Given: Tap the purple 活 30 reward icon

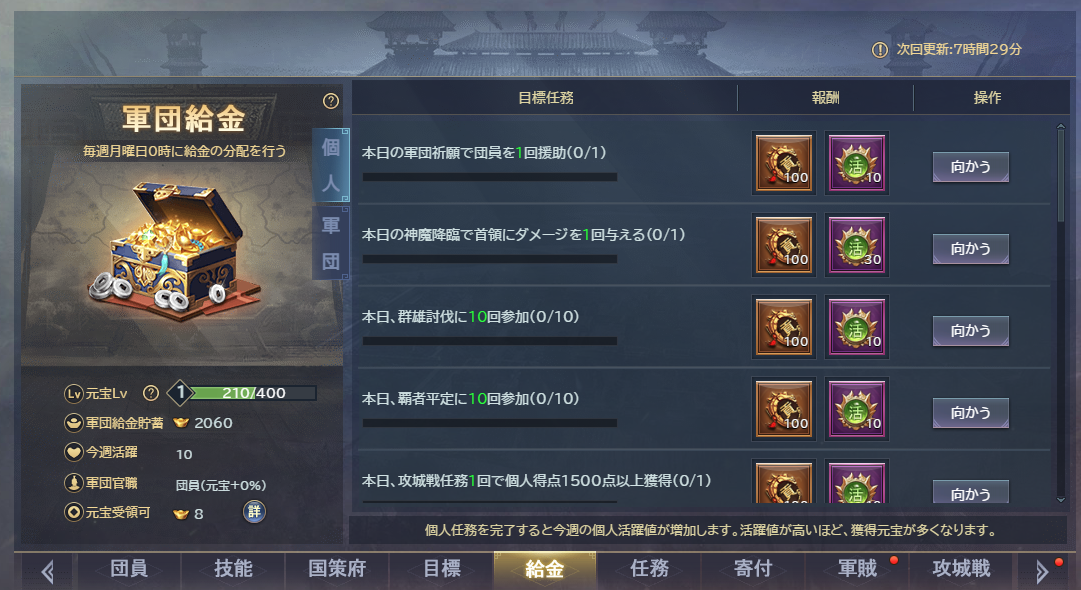Looking at the screenshot, I should [856, 245].
